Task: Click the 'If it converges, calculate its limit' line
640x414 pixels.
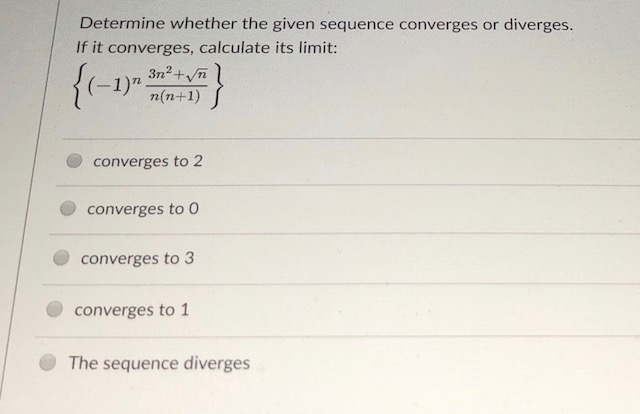Action: click(207, 48)
